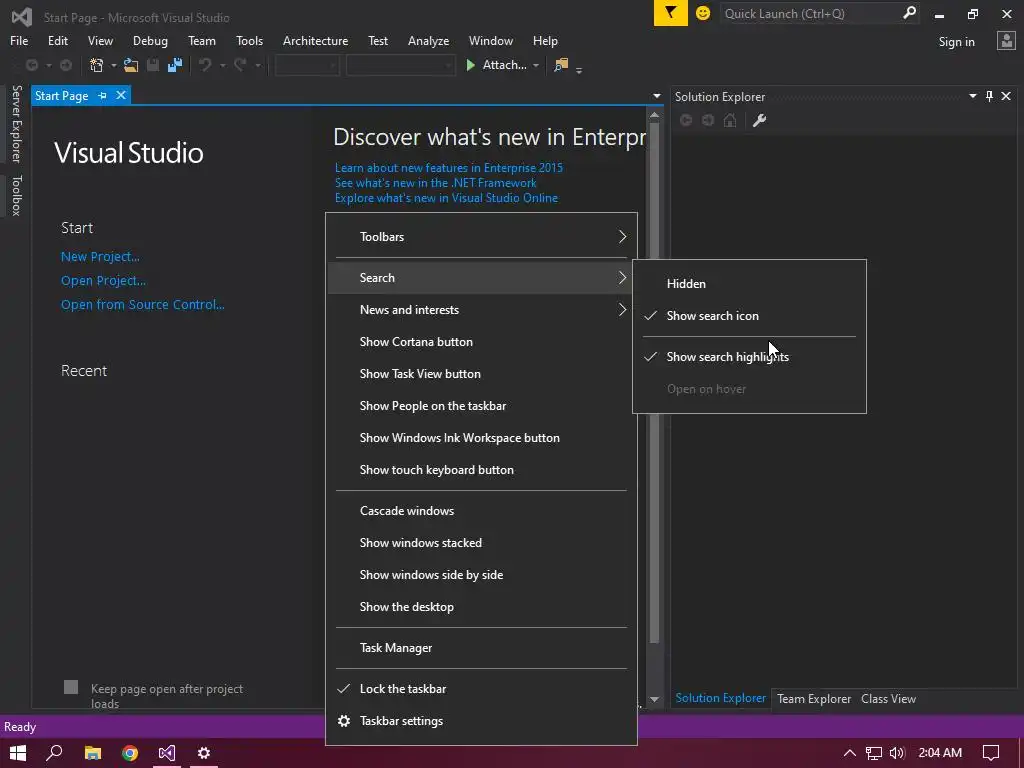Image resolution: width=1024 pixels, height=768 pixels.
Task: Click the Navigate Backward toolbar icon
Action: 31,65
